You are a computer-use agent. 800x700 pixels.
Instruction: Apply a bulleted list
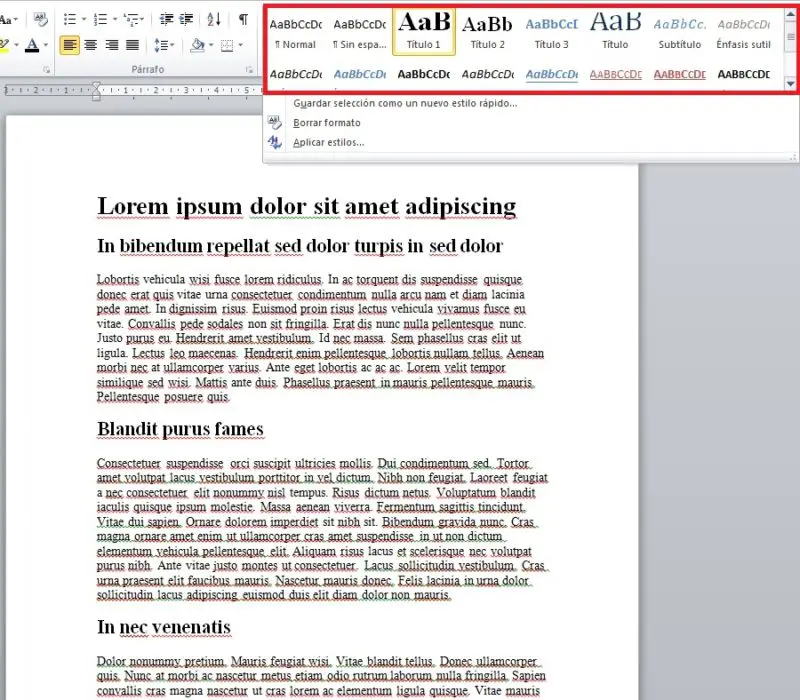pos(70,19)
